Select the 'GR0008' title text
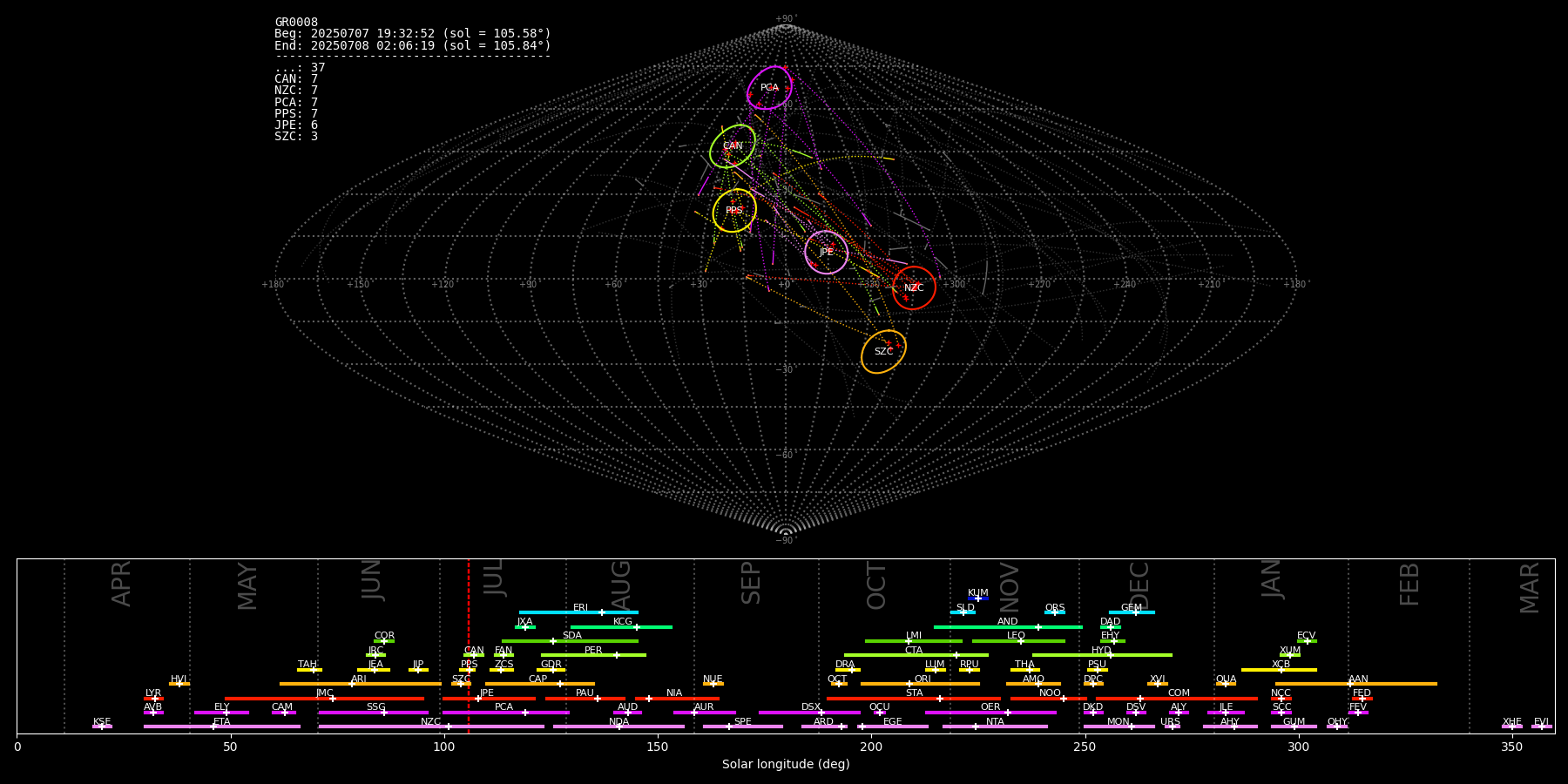The width and height of the screenshot is (1568, 784). (x=296, y=22)
